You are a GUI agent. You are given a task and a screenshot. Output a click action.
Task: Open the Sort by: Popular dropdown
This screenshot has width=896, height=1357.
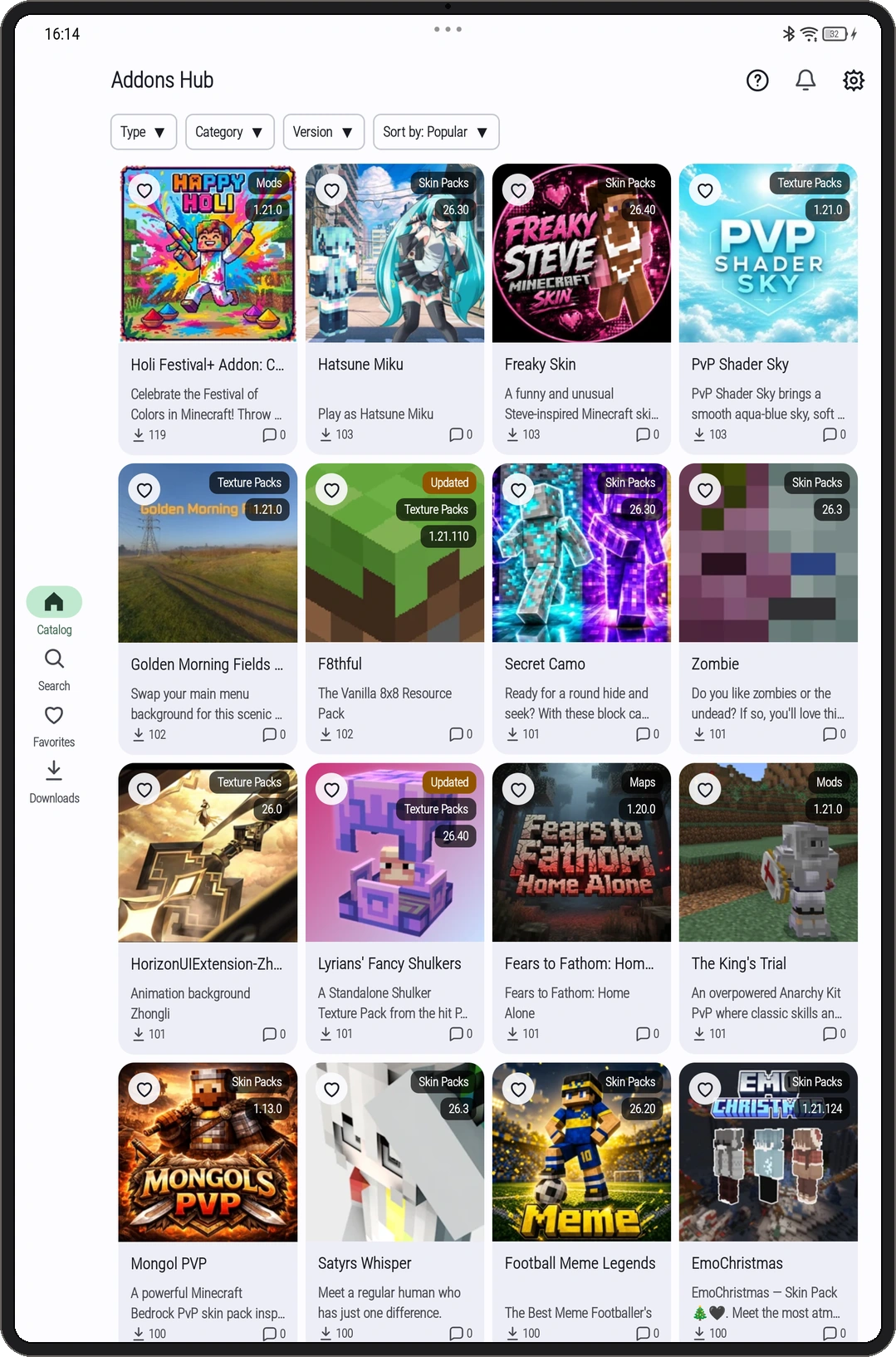[436, 132]
